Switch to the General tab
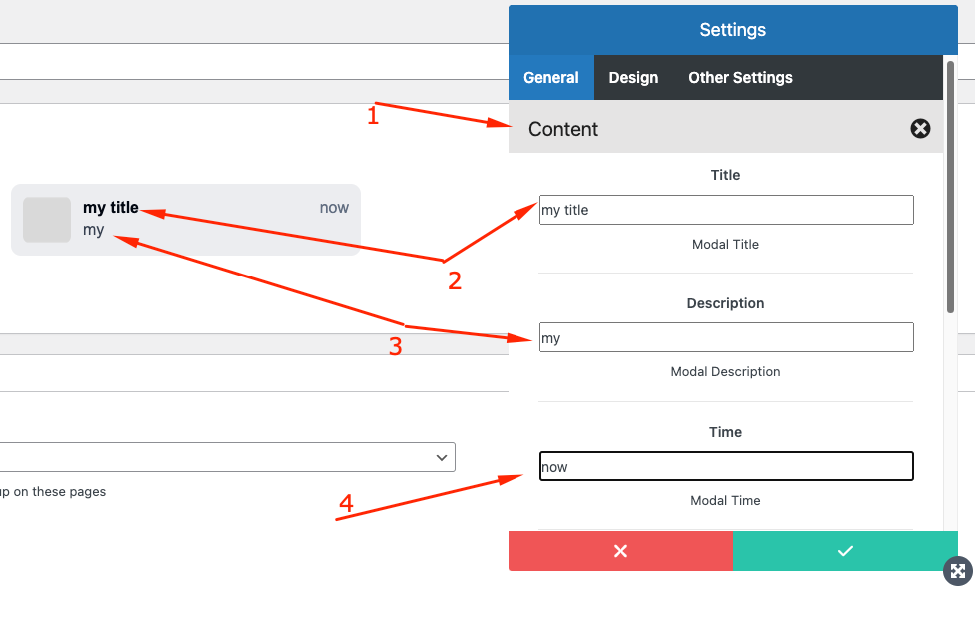 pos(551,78)
